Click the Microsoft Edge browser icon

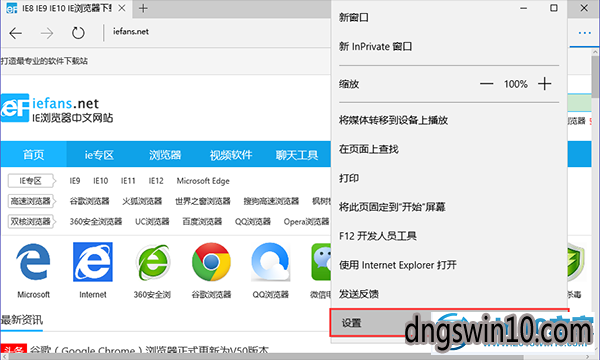click(x=33, y=262)
